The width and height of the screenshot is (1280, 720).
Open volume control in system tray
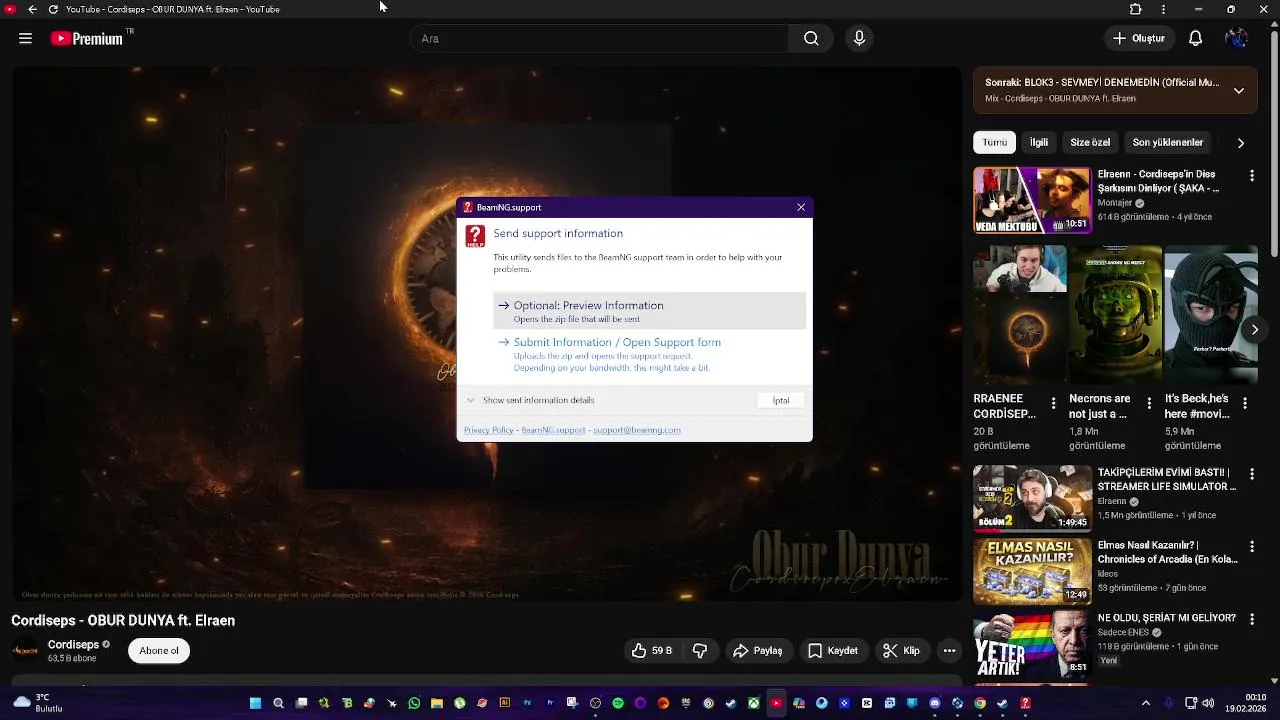point(1209,703)
